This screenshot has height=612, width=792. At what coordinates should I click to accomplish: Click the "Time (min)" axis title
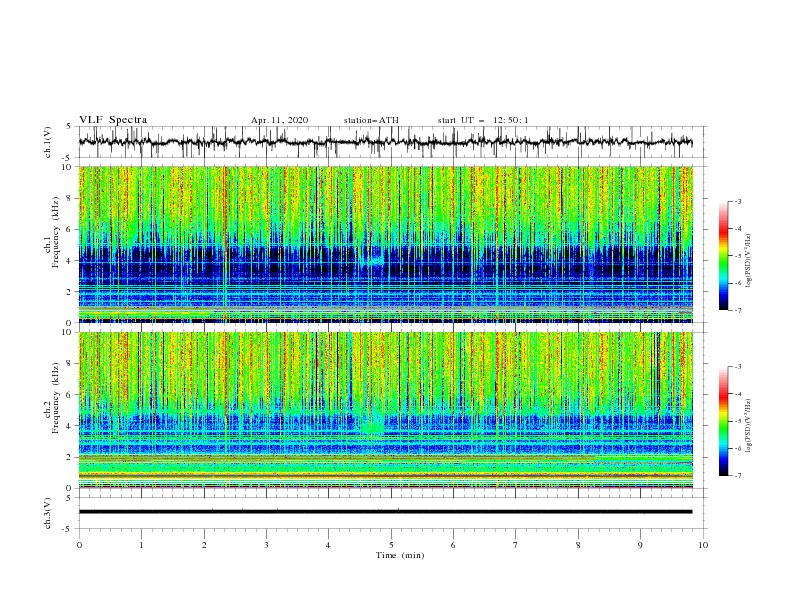click(x=400, y=555)
